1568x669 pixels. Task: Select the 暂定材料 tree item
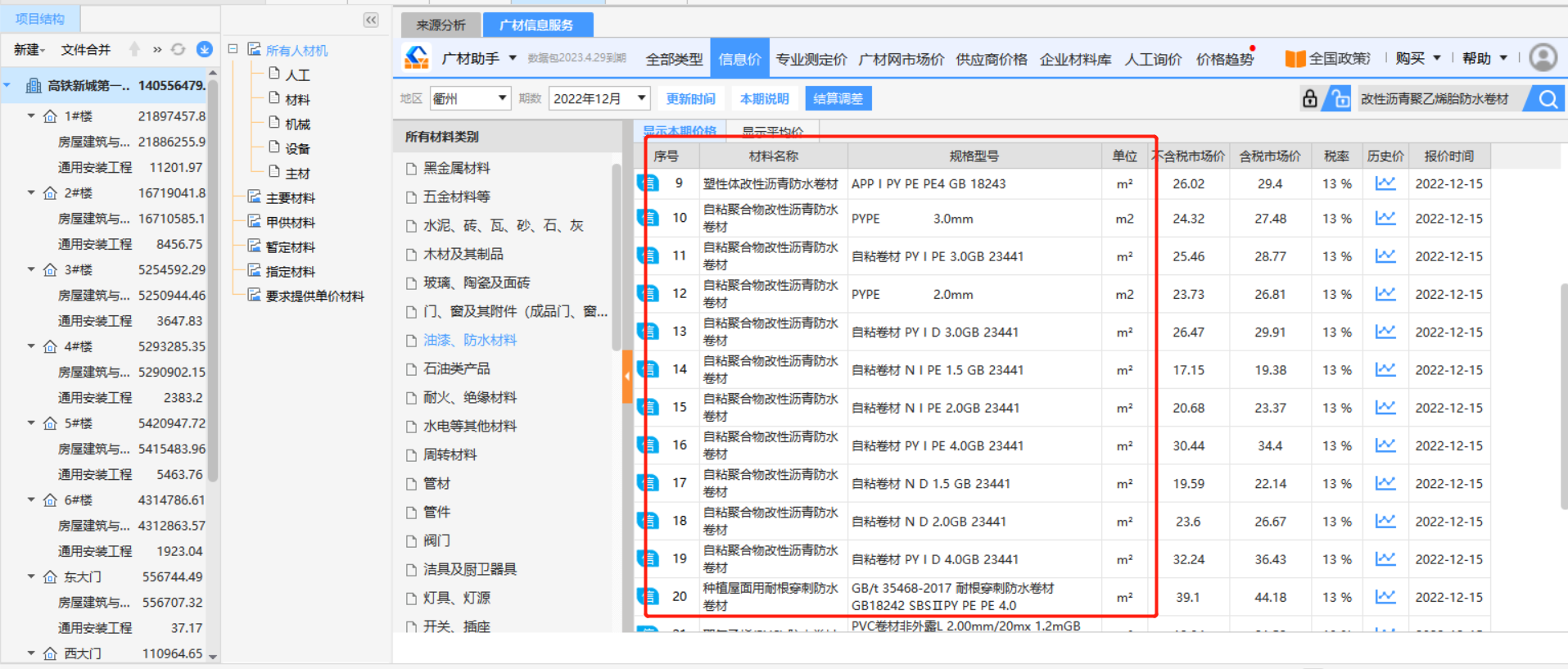tap(290, 246)
